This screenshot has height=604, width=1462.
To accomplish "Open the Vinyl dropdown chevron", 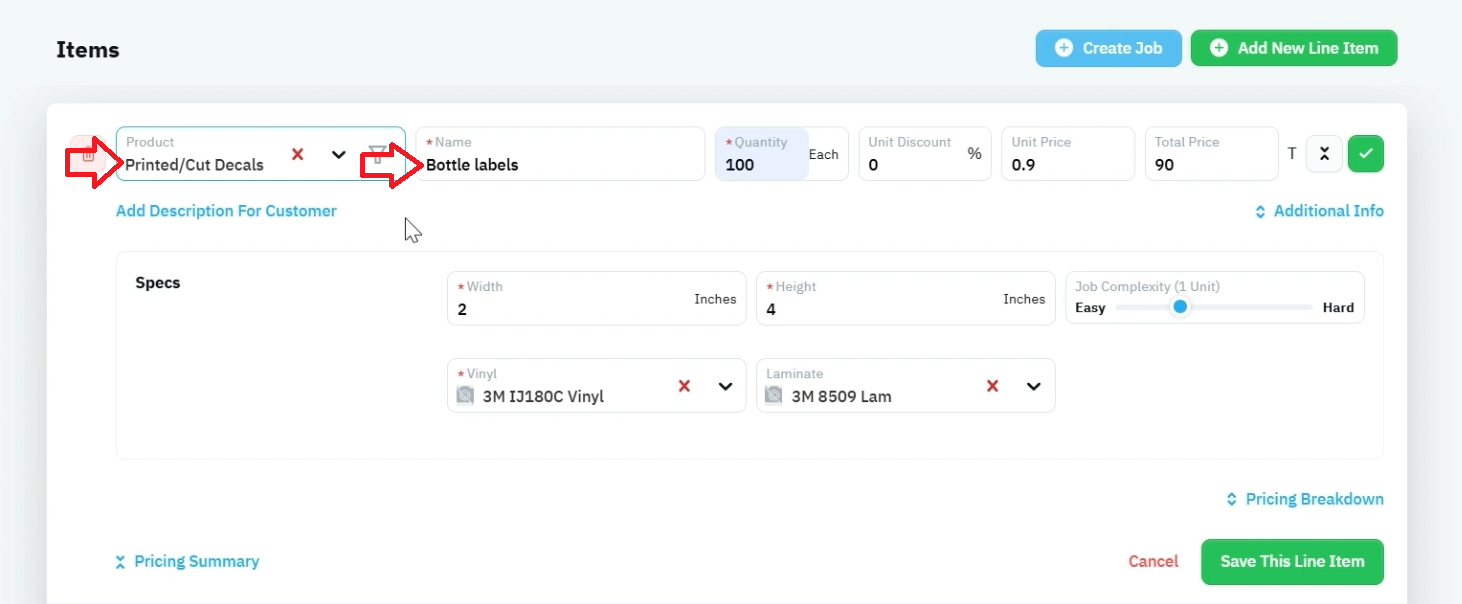I will click(726, 386).
